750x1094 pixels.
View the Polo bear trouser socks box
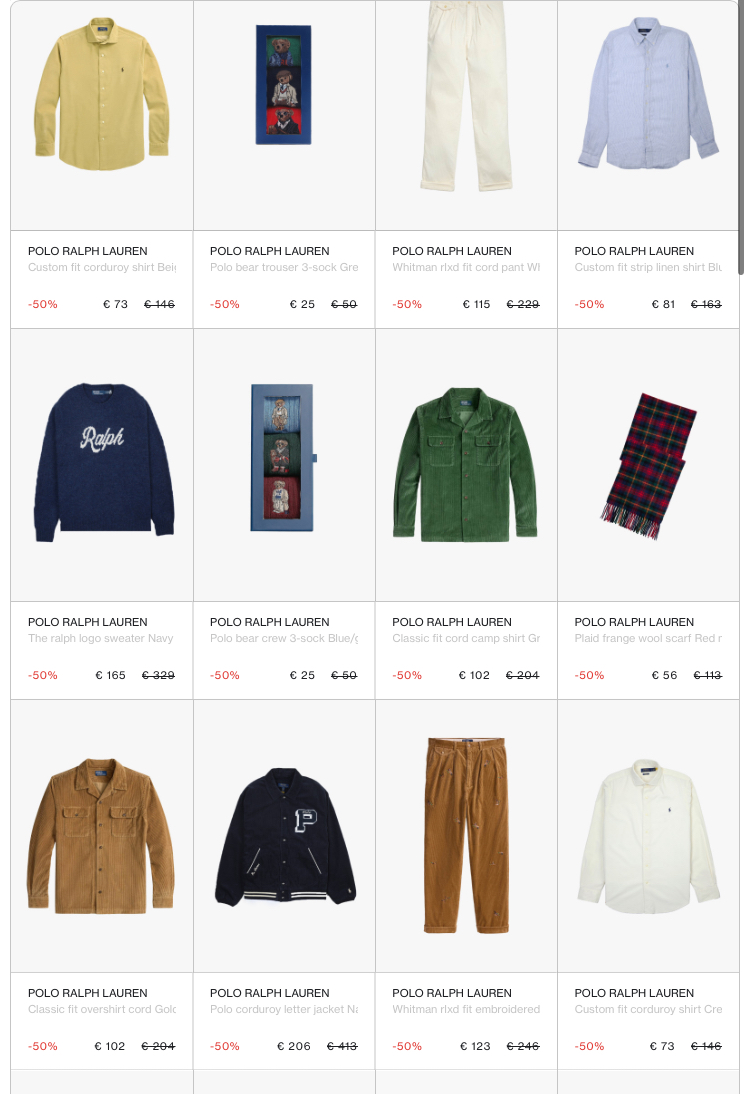click(283, 85)
